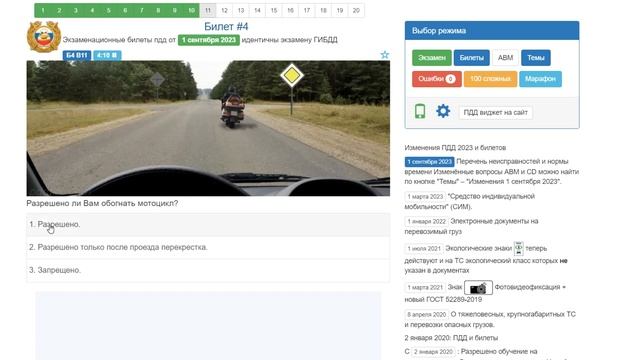Go to question 12
Viewport: 640px width, 360px height.
(x=224, y=11)
